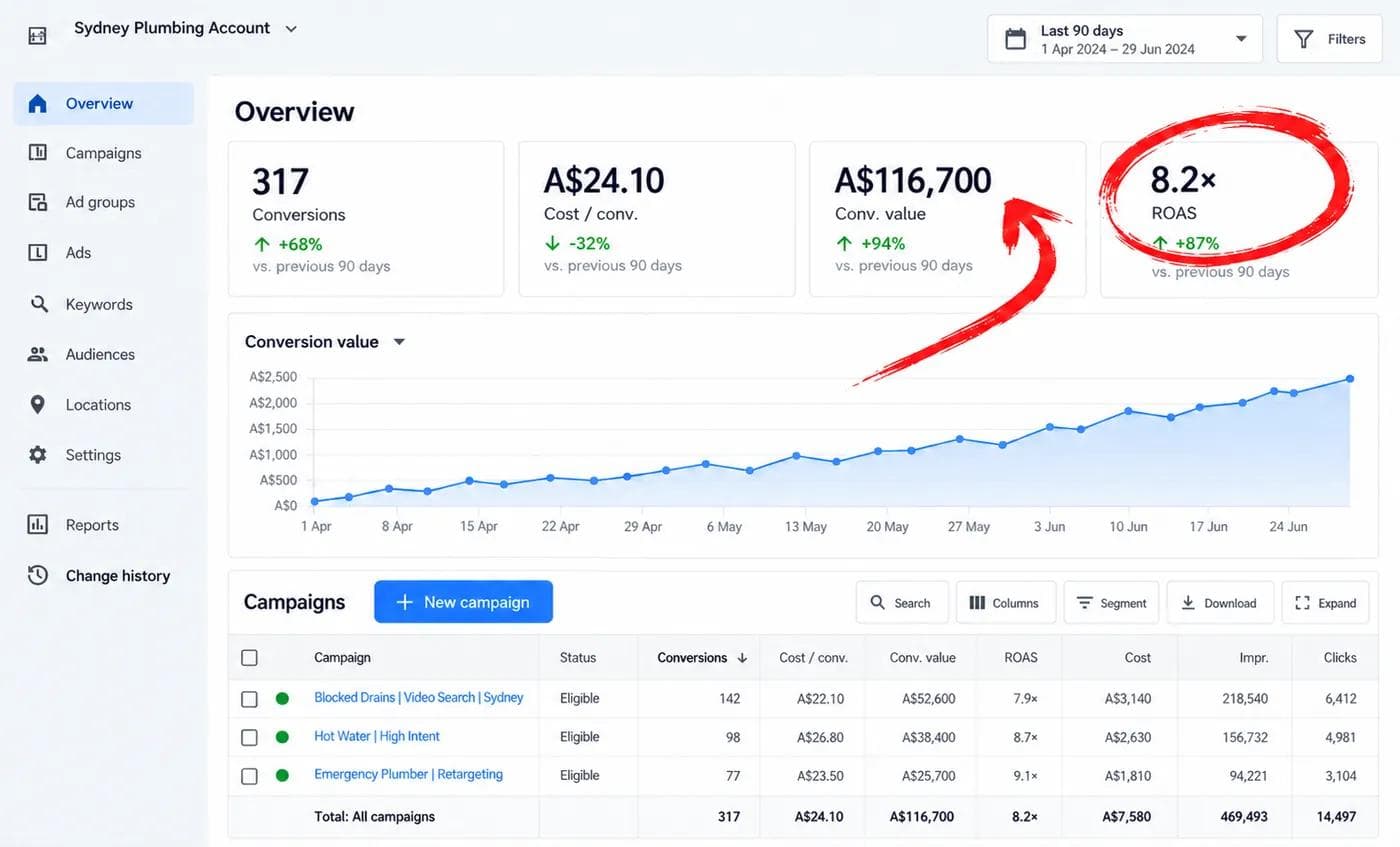Click the ROAS column header
The height and width of the screenshot is (847, 1400).
tap(1020, 658)
